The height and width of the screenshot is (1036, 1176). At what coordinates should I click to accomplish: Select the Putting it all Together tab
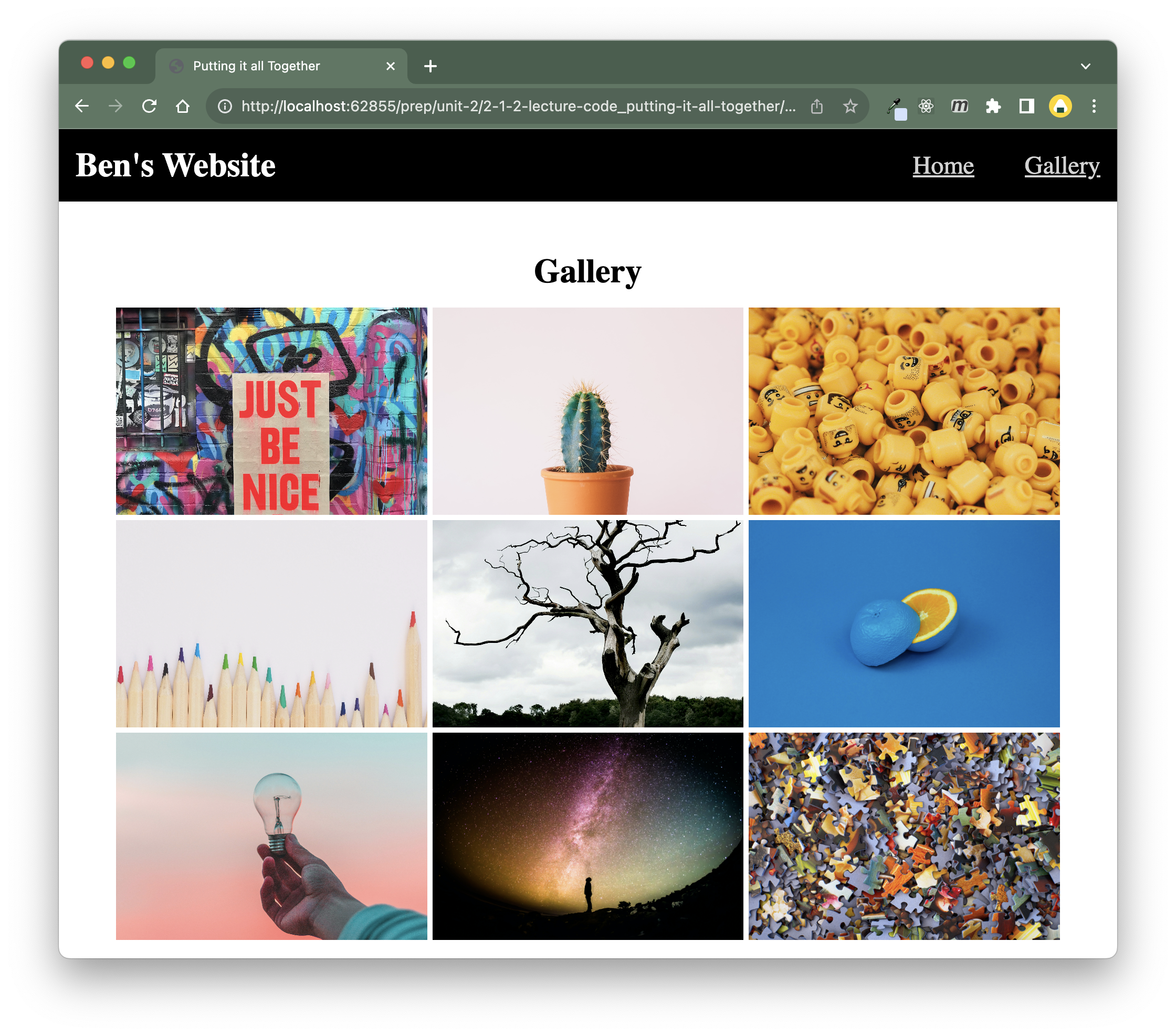(256, 66)
